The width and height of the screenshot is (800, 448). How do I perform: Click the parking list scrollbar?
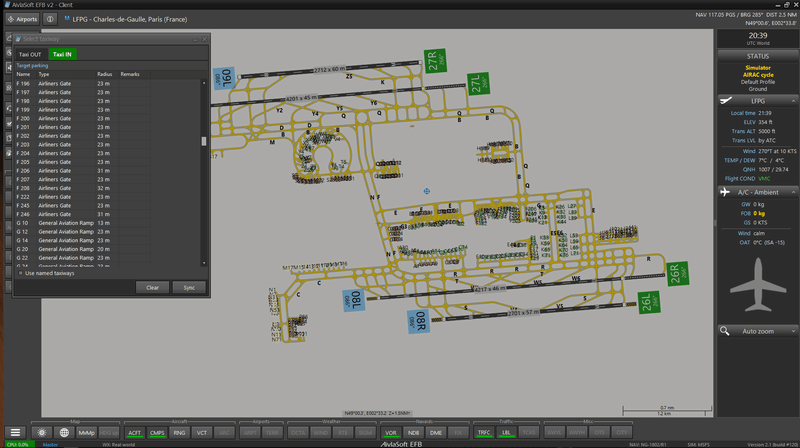pyautogui.click(x=204, y=141)
